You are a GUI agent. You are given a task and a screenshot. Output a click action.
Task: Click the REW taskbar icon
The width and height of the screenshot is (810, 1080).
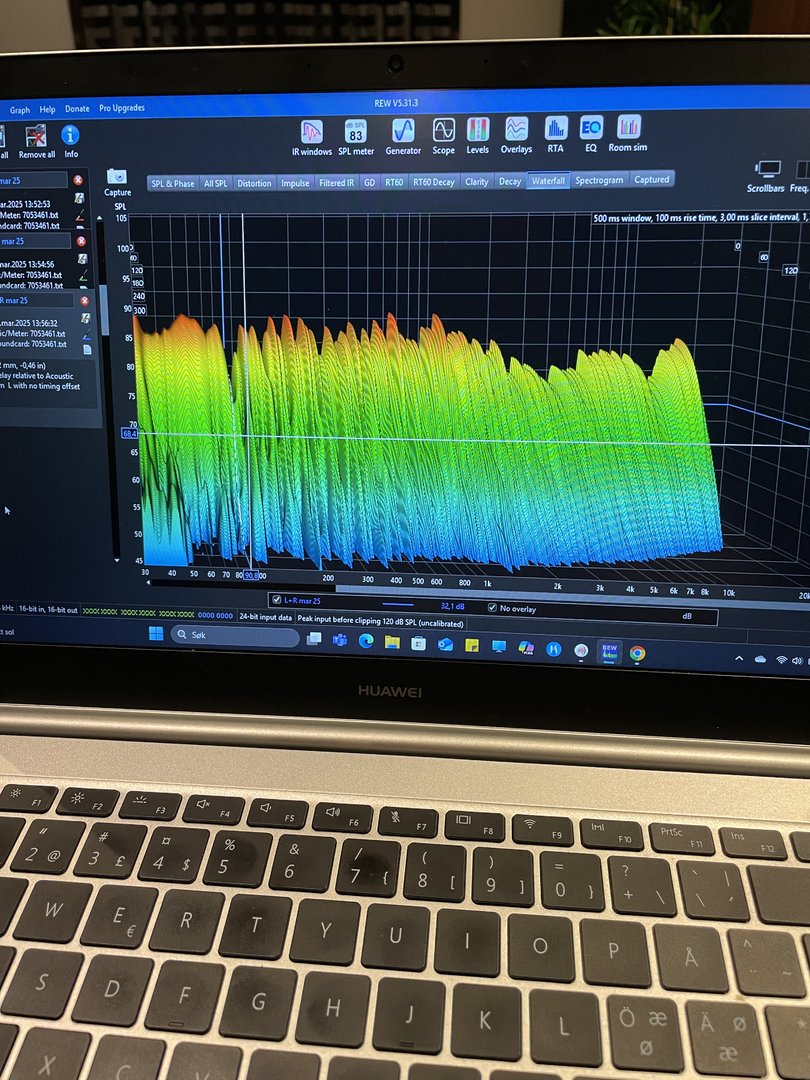point(610,652)
